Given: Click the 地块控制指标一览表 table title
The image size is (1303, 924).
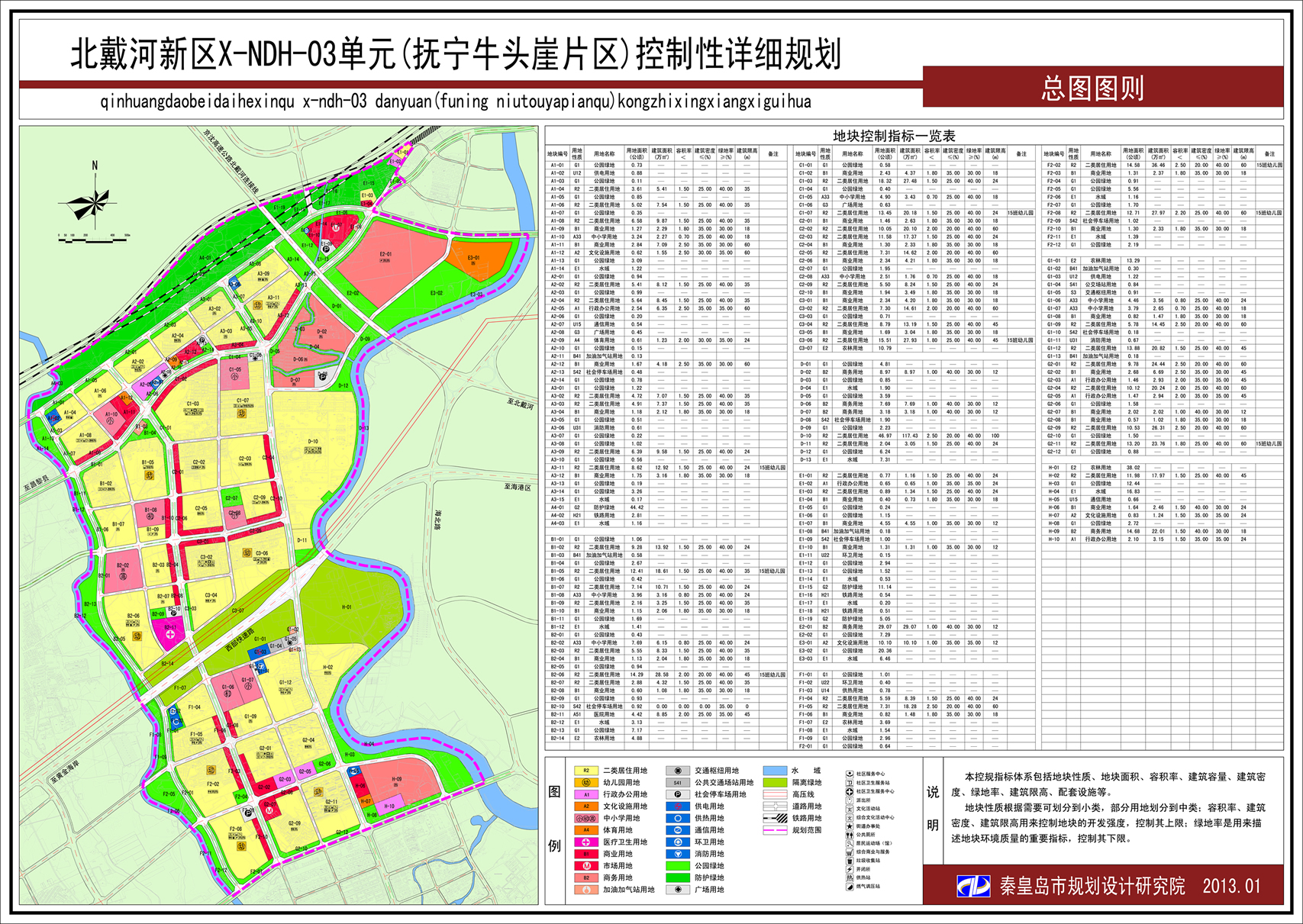Looking at the screenshot, I should (x=894, y=136).
